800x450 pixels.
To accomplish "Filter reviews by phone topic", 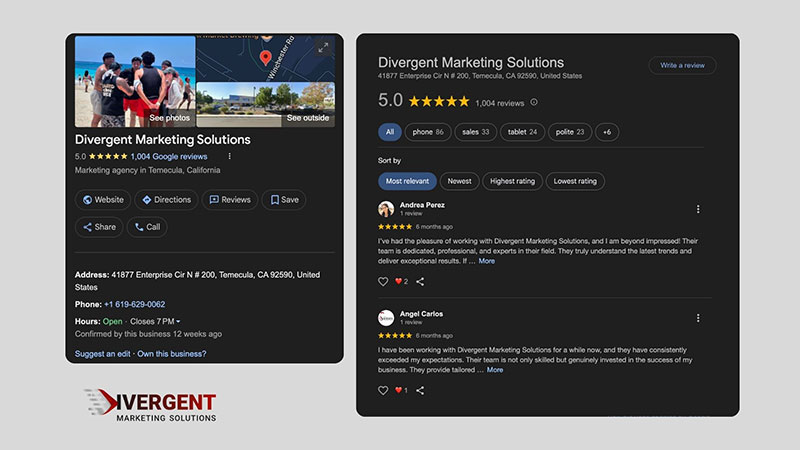I will pos(428,132).
